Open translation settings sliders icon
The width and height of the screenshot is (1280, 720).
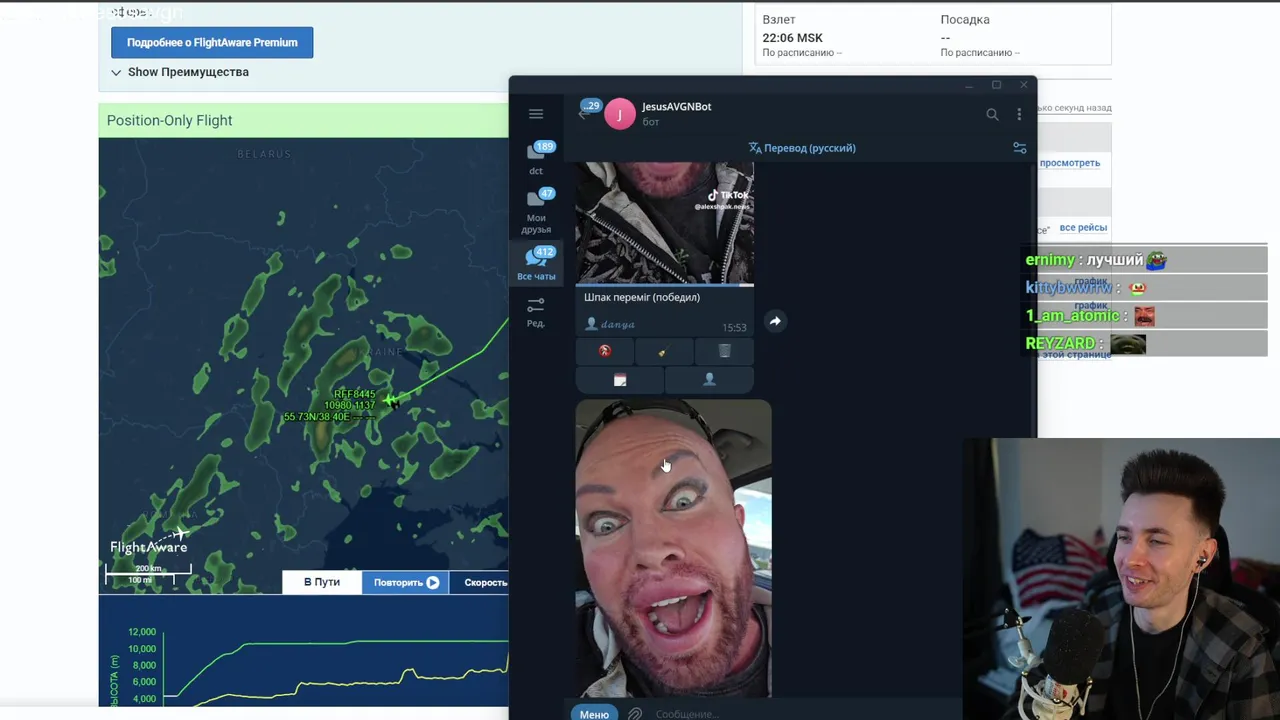tap(1019, 148)
